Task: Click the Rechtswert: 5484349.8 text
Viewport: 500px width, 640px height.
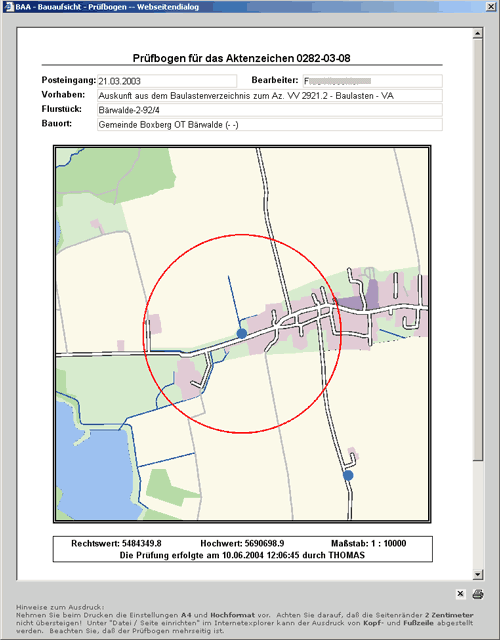Action: pyautogui.click(x=116, y=543)
